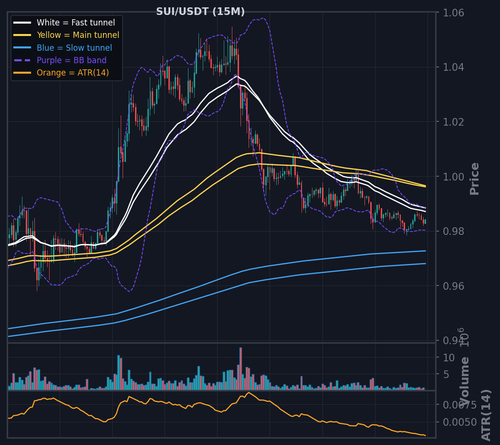Click the 0.96 price axis label
Image resolution: width=500 pixels, height=445 pixels.
click(453, 286)
